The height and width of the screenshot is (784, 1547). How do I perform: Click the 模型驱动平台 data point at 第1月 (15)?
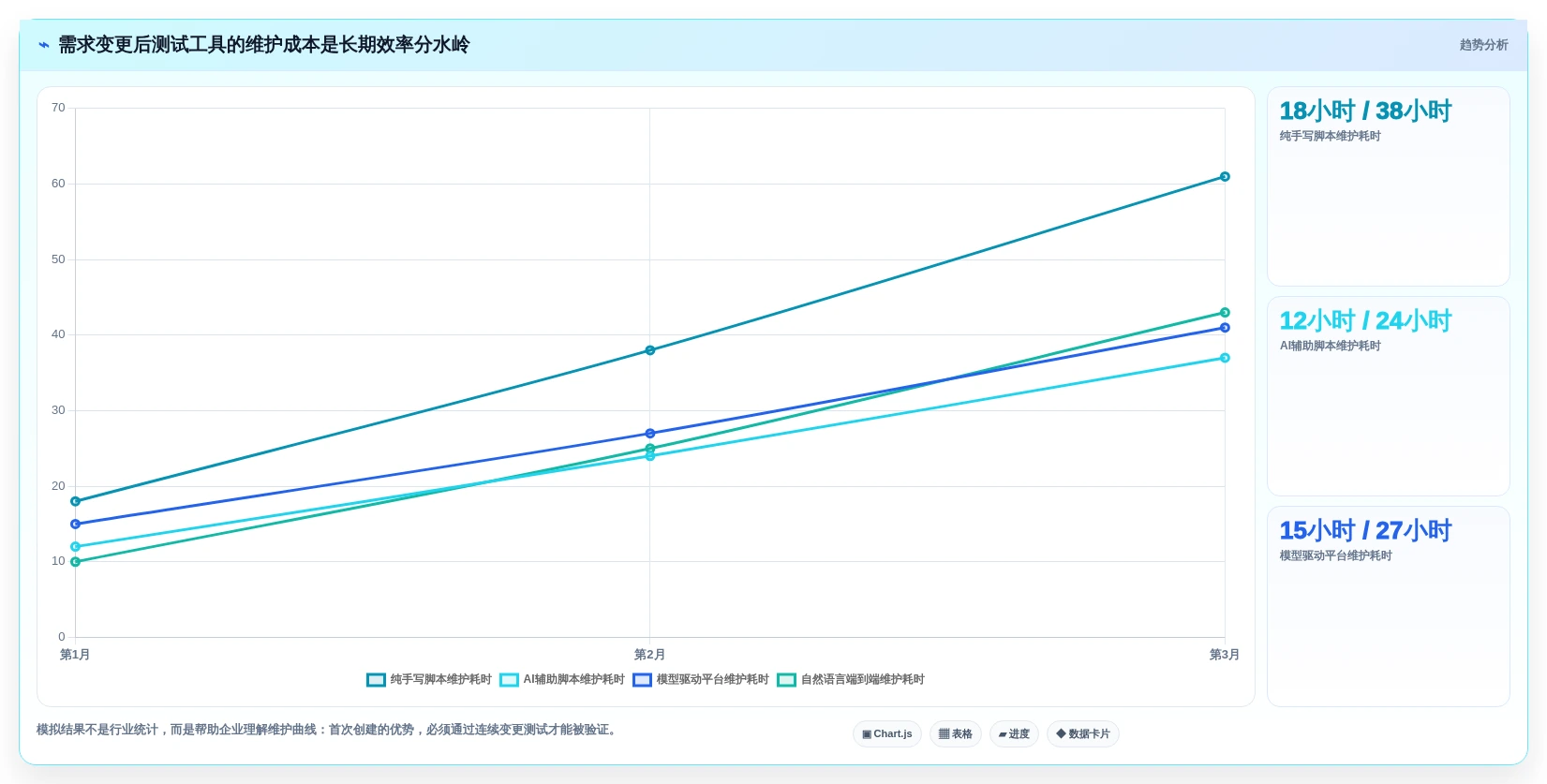pyautogui.click(x=75, y=525)
